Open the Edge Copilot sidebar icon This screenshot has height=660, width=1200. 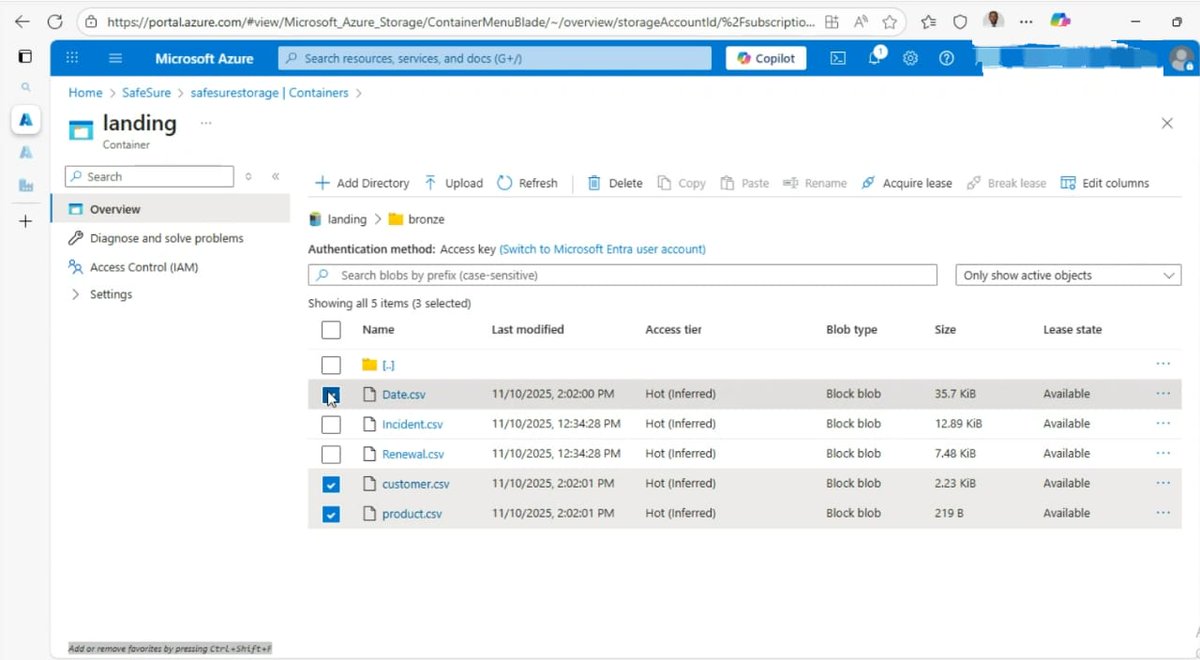(x=1061, y=20)
